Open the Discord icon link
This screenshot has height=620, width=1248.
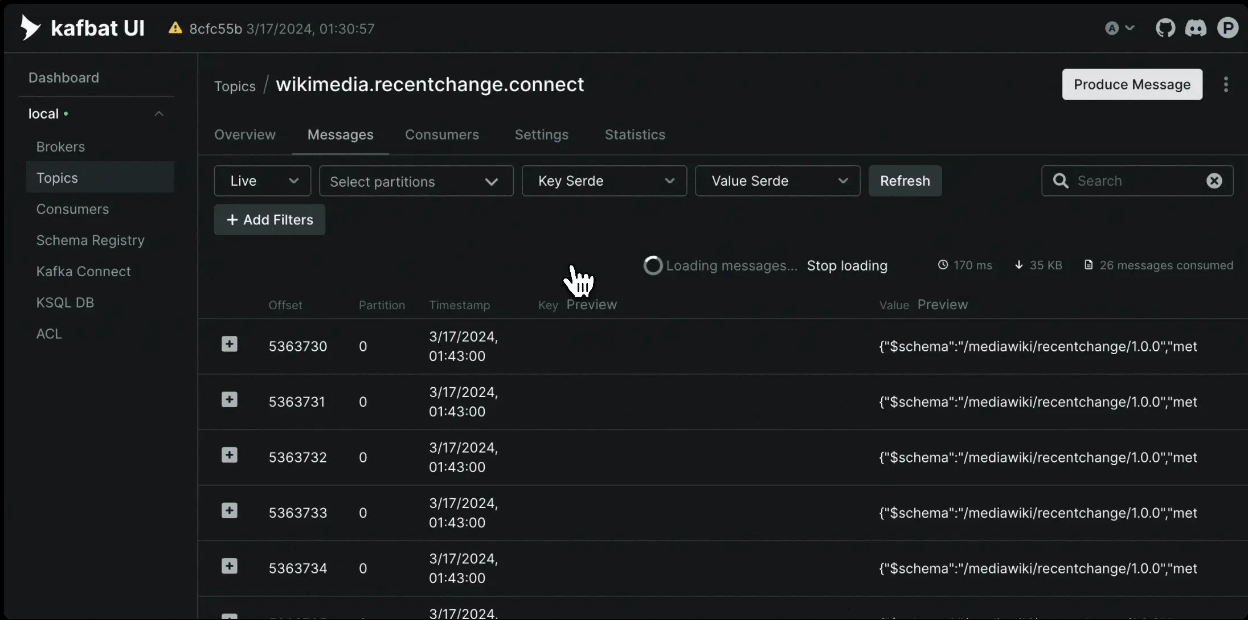[1196, 28]
